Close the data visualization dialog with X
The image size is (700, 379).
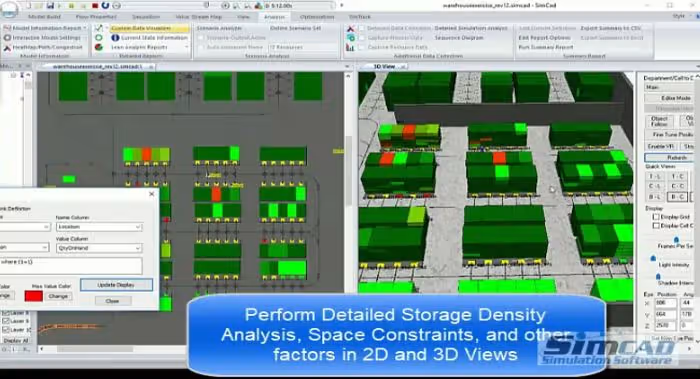(x=152, y=194)
